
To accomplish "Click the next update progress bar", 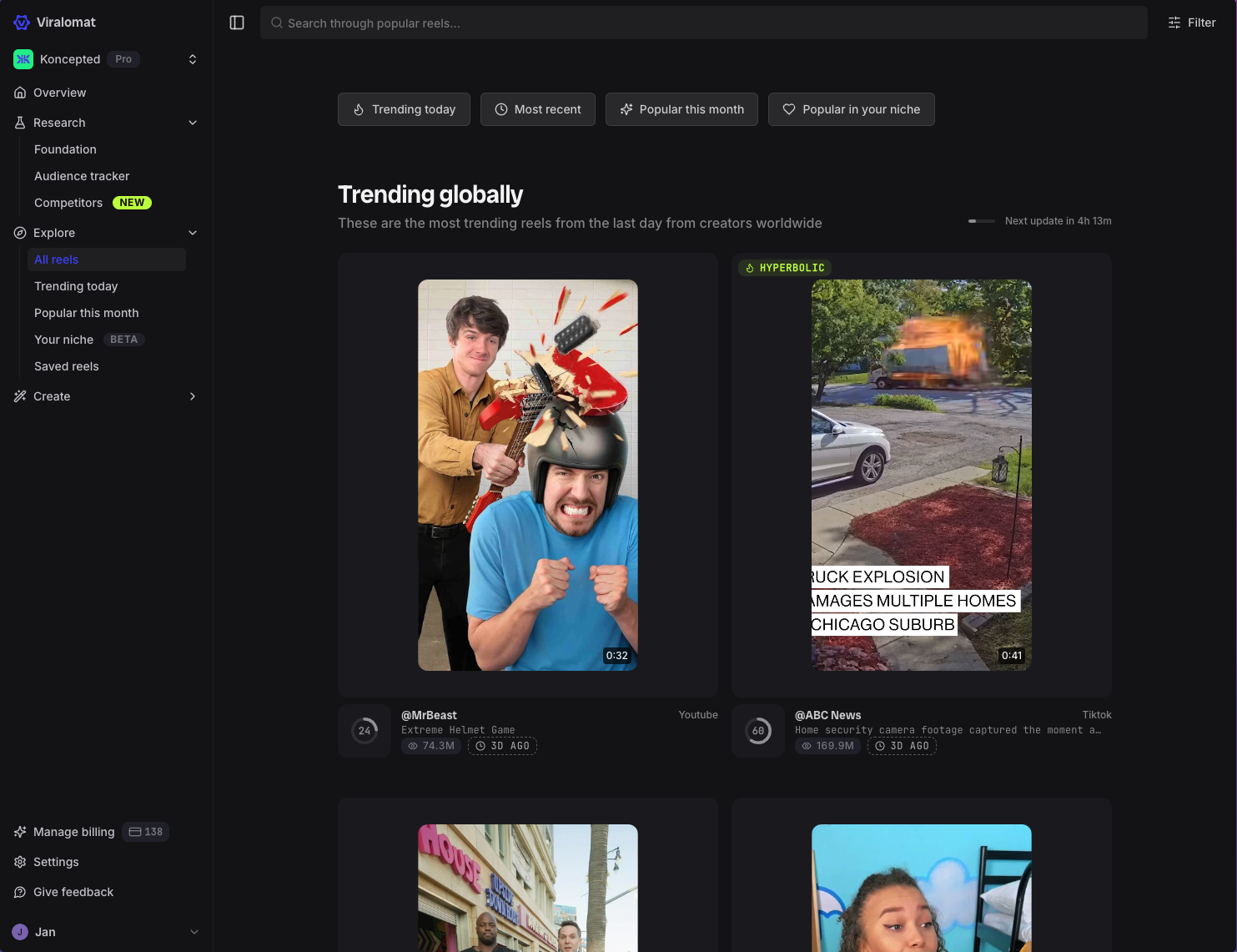I will point(982,221).
